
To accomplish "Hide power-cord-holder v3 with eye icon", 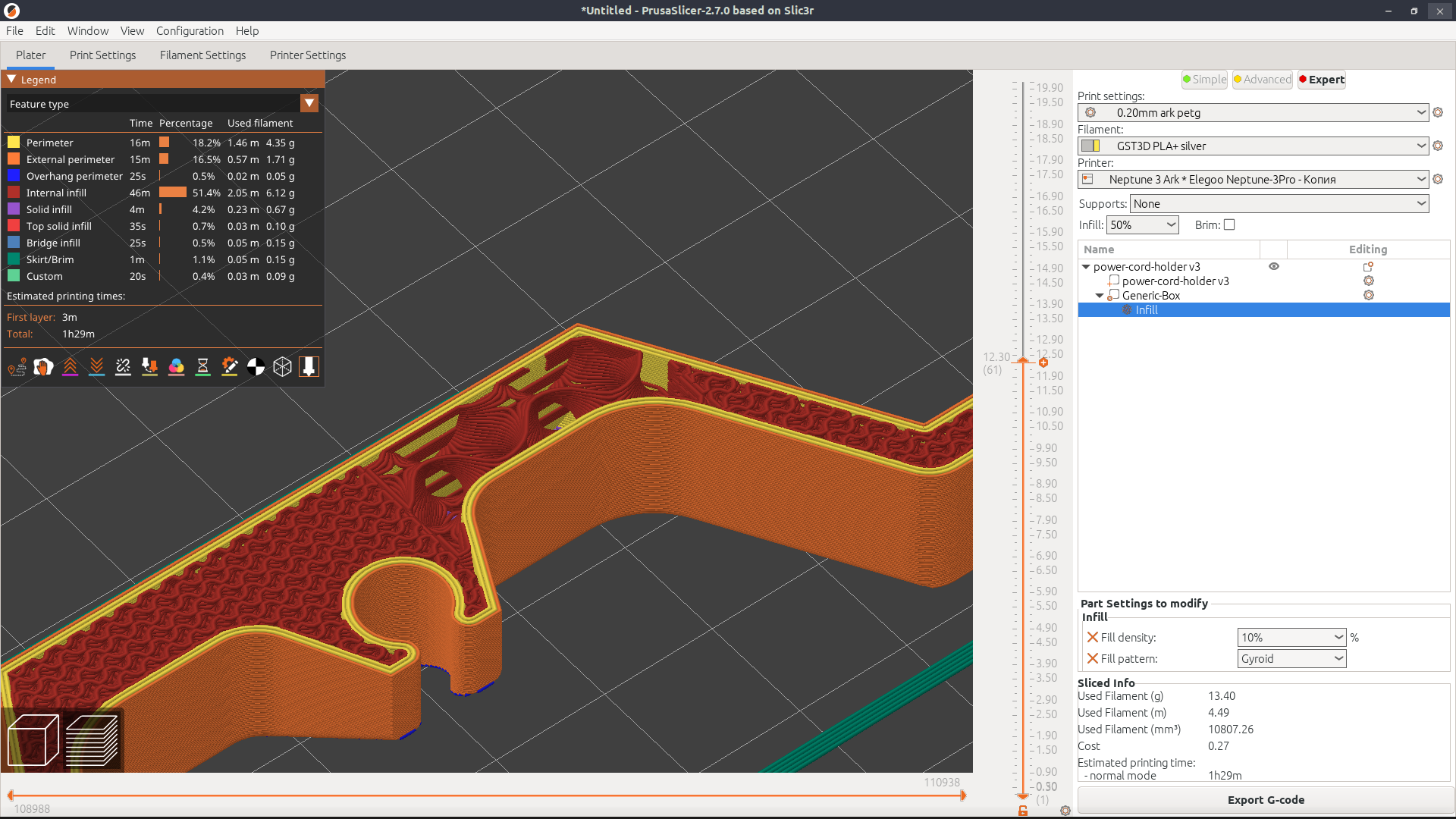I will click(x=1274, y=266).
